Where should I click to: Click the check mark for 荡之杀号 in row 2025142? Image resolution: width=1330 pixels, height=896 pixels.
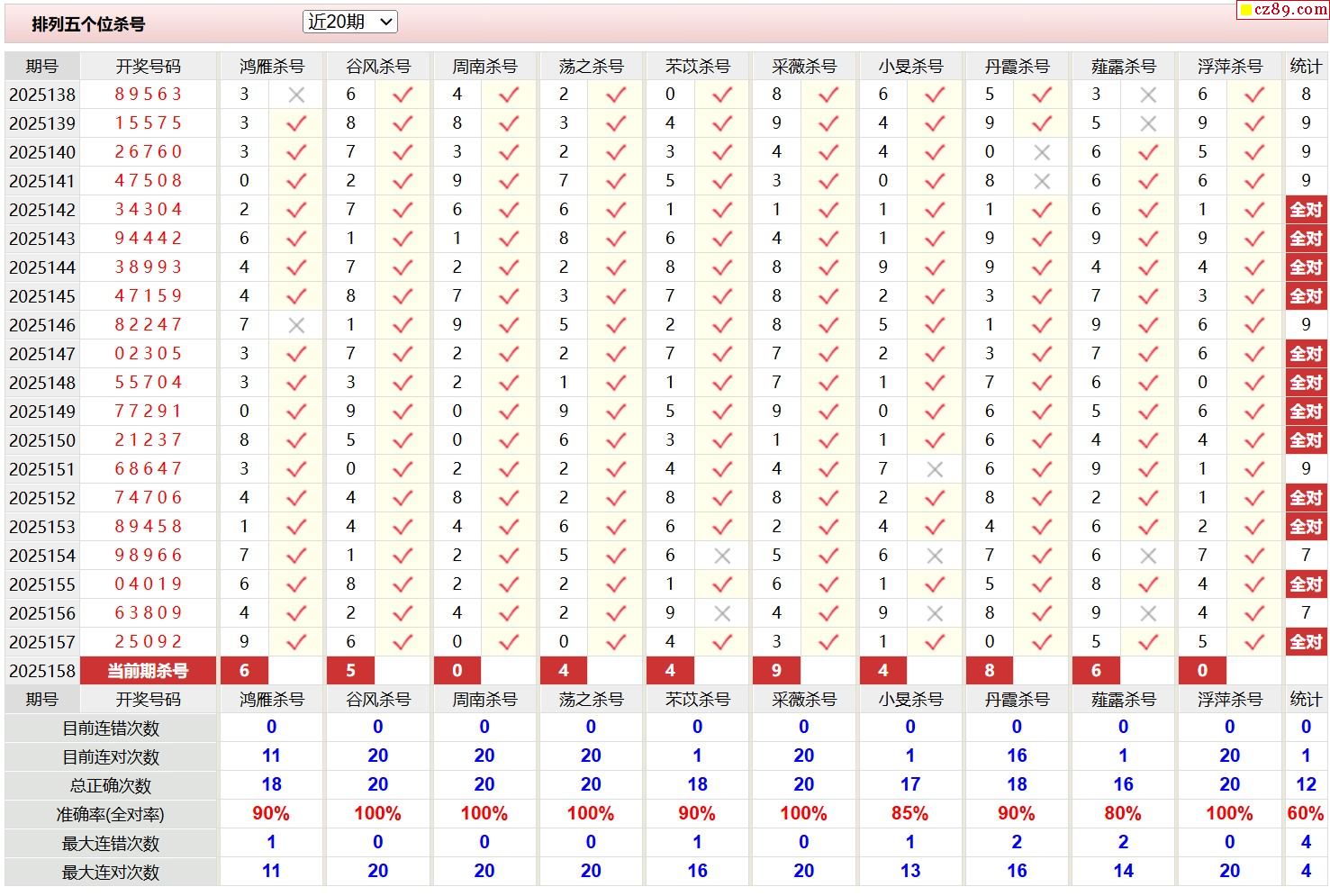pos(616,210)
